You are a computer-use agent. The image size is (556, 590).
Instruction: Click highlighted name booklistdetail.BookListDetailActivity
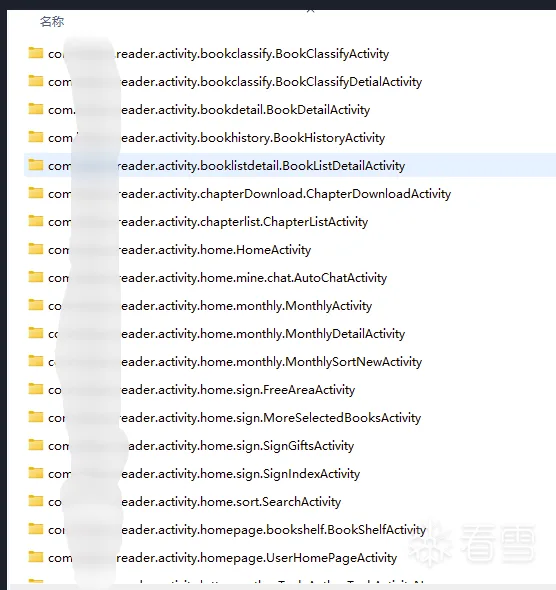[226, 166]
